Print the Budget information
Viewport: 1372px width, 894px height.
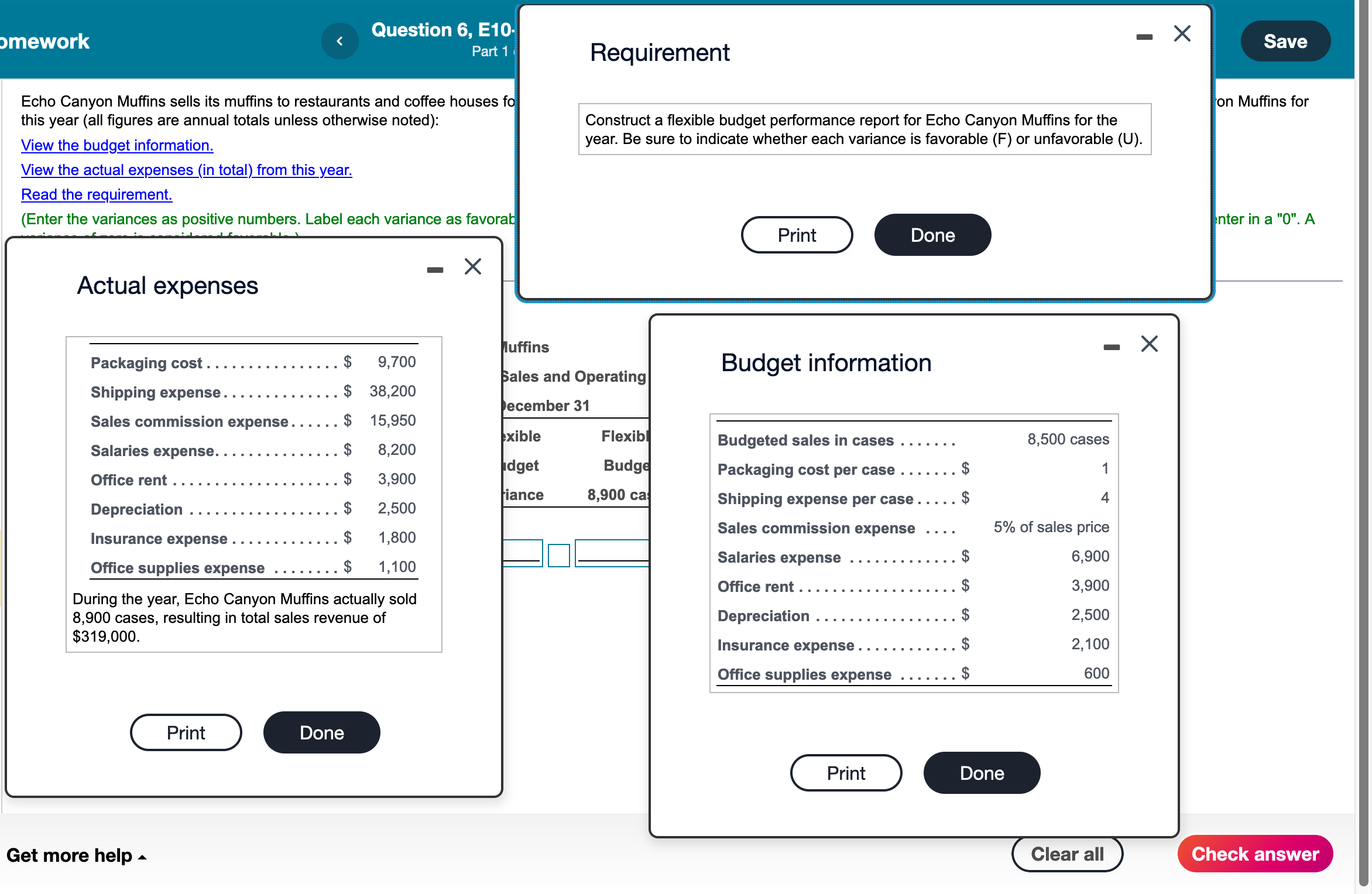pyautogui.click(x=846, y=772)
